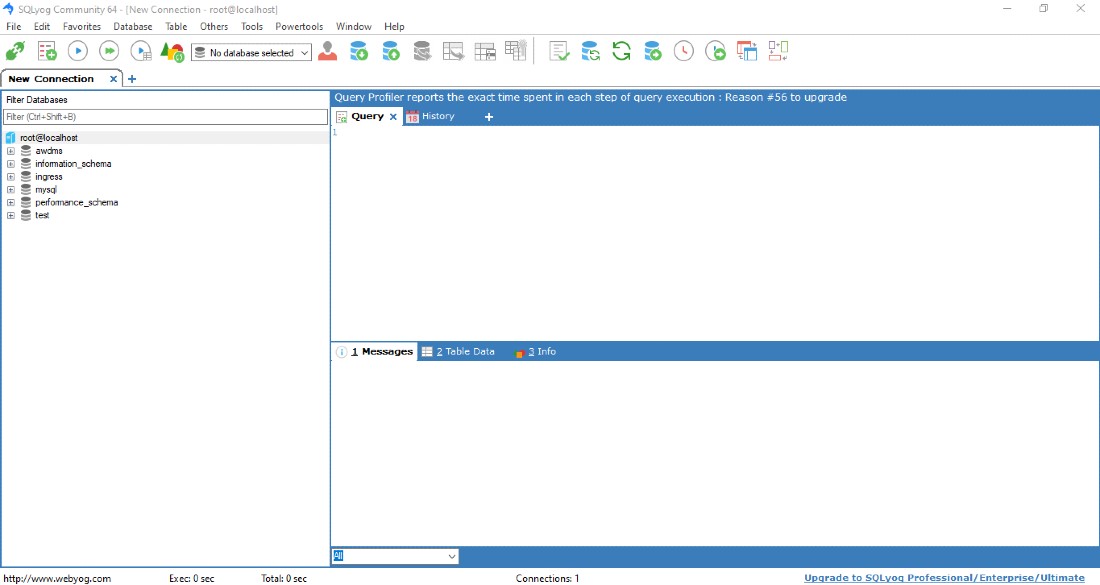Open a new query editor via toolbar icon
This screenshot has width=1100, height=585.
coord(47,51)
